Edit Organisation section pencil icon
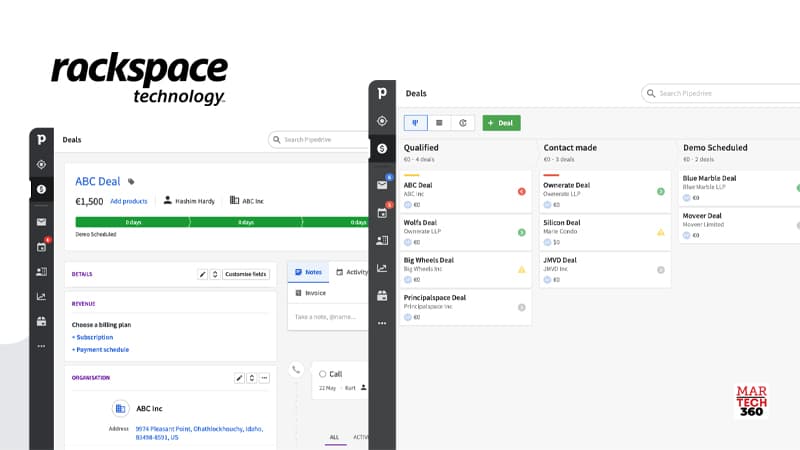The height and width of the screenshot is (450, 800). [239, 378]
